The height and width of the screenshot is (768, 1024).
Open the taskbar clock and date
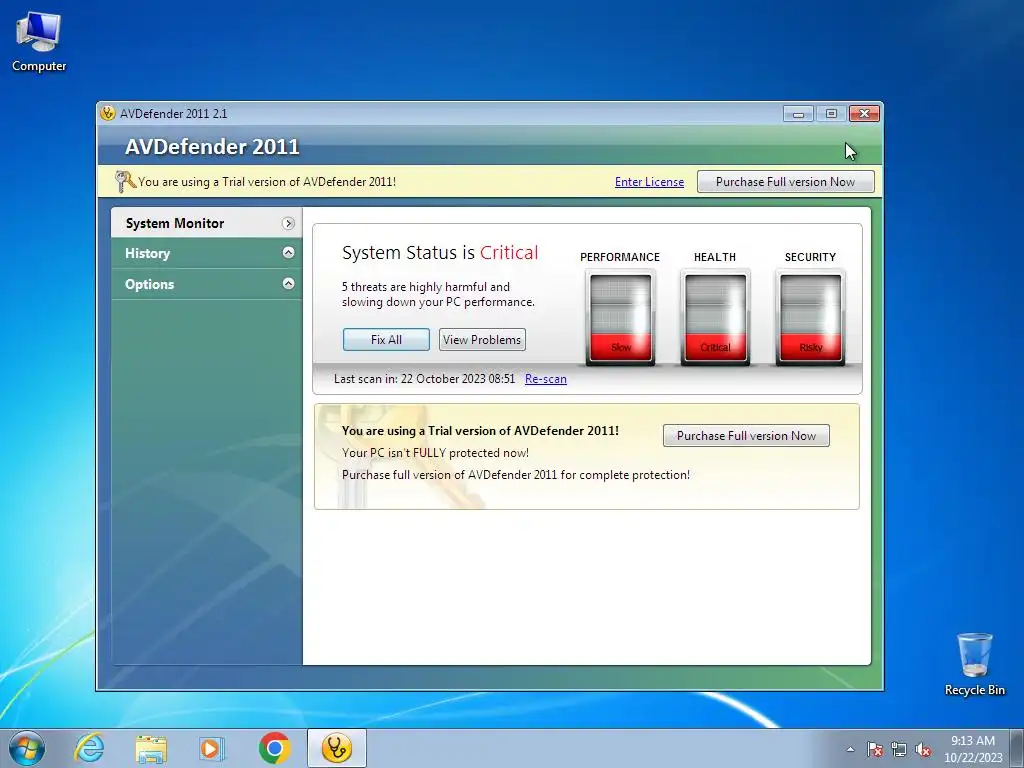point(972,749)
